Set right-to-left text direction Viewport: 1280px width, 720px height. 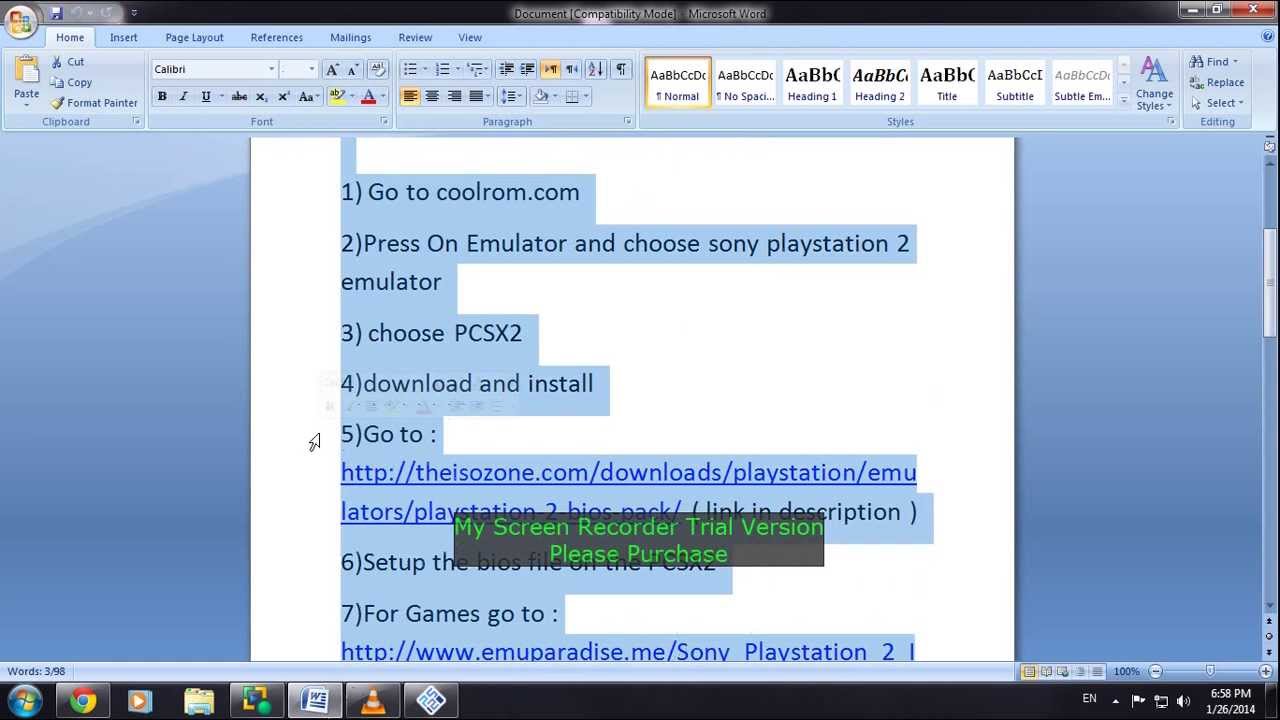572,69
